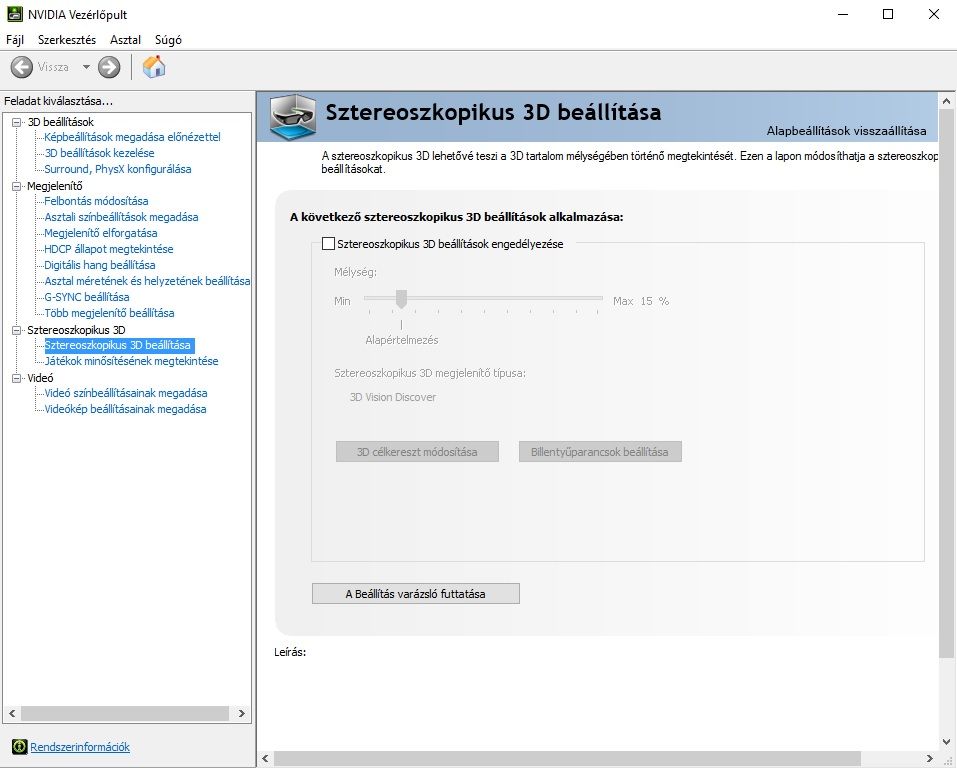Viewport: 957px width, 768px height.
Task: Click task tree scroll left arrow
Action: pyautogui.click(x=12, y=713)
